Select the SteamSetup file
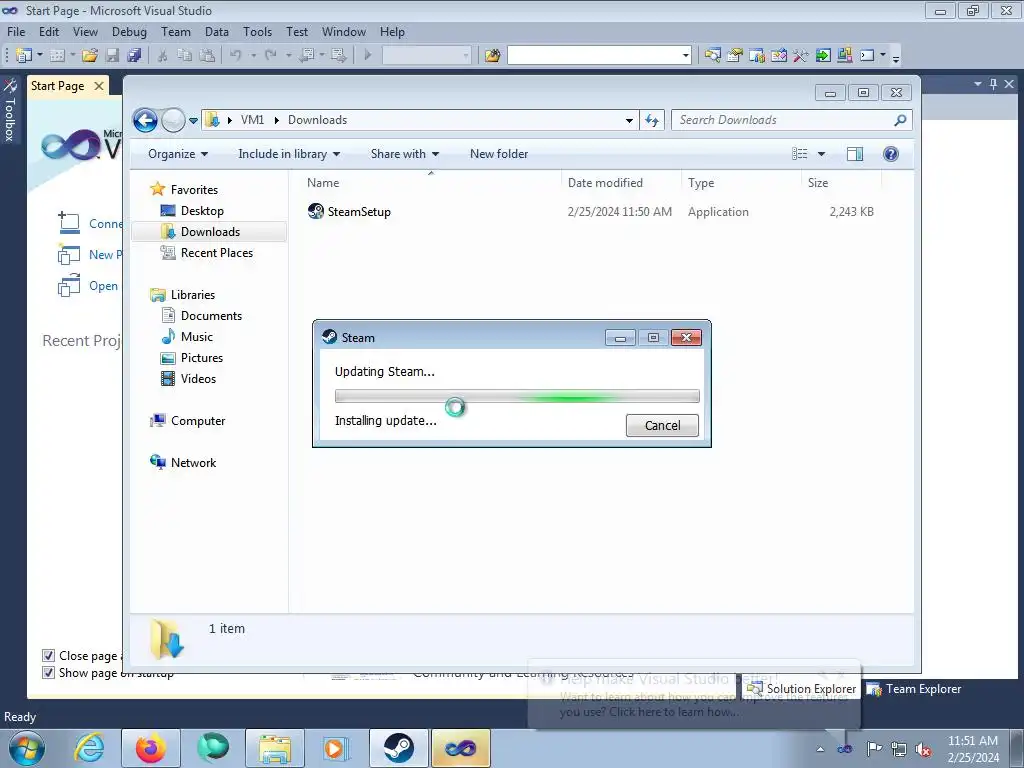 359,212
